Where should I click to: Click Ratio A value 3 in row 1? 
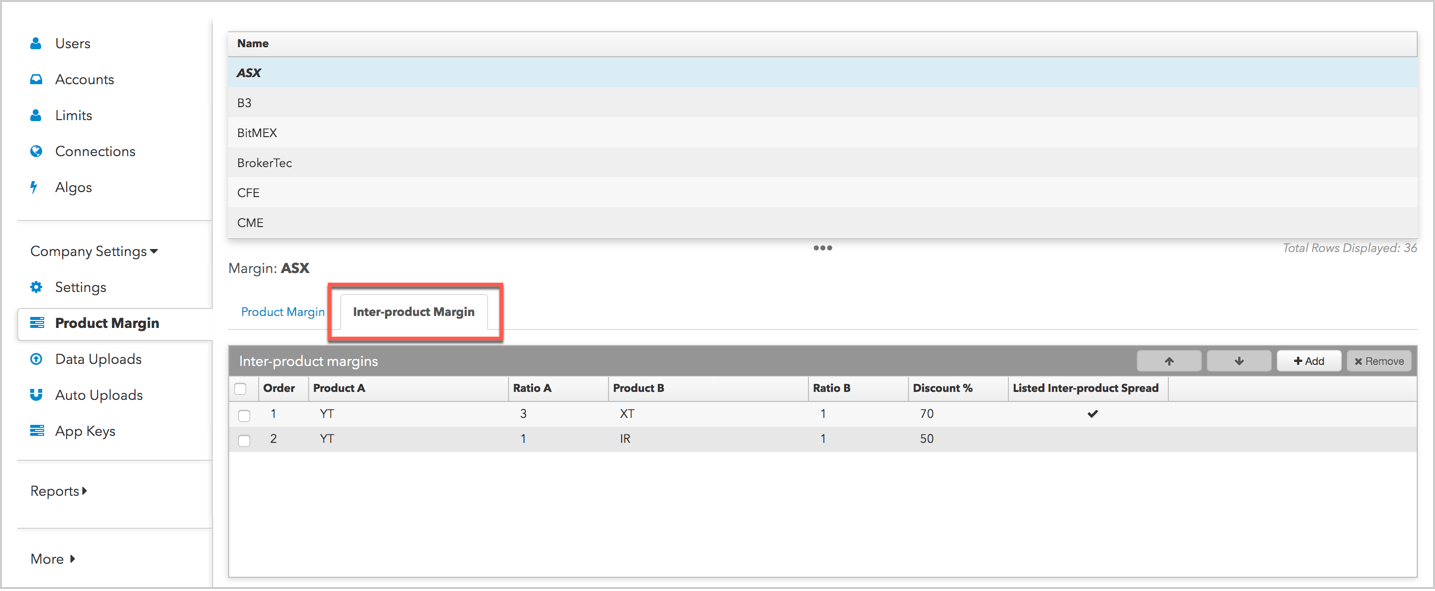[x=523, y=413]
